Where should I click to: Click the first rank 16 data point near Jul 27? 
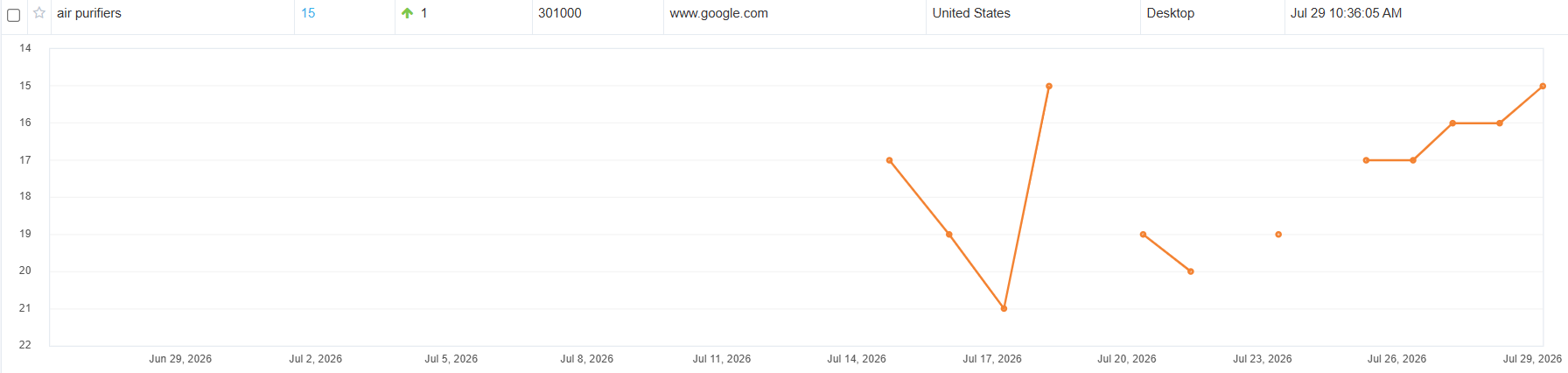pos(1452,123)
